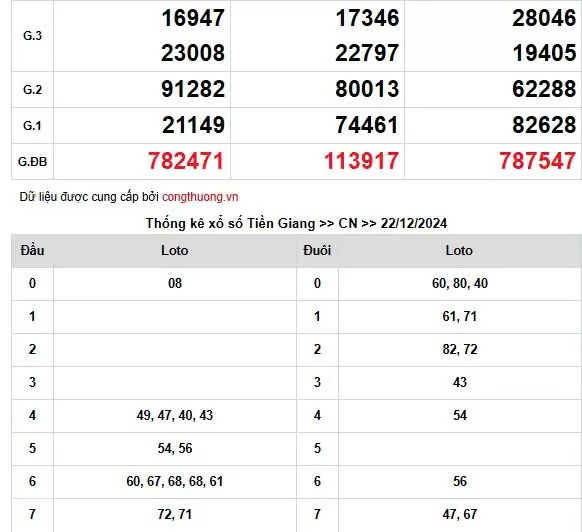Select the G.2 number 91282
The image size is (582, 532).
tap(193, 89)
